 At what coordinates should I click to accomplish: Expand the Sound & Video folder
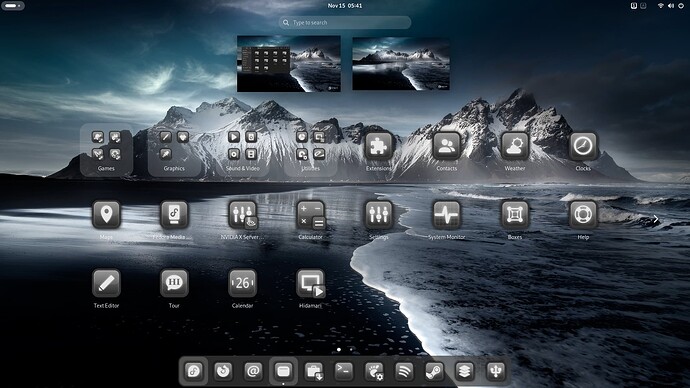tap(242, 150)
